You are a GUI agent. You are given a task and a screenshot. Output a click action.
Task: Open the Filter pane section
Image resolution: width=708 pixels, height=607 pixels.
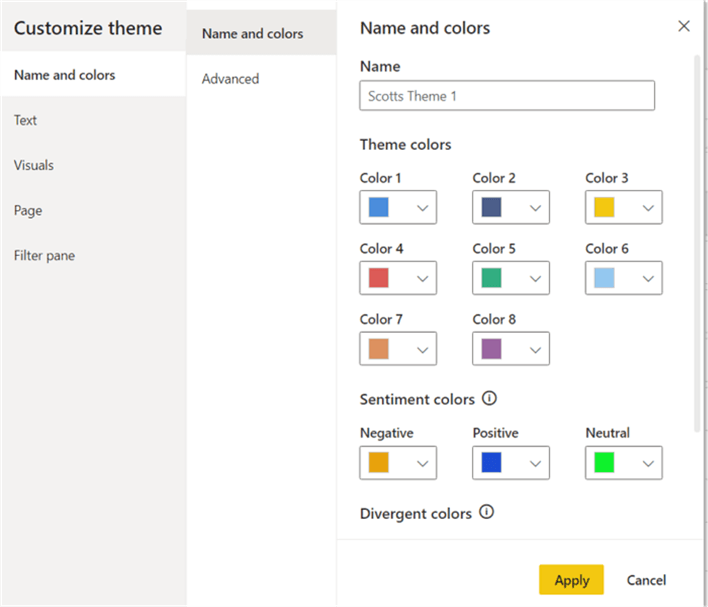(93, 255)
